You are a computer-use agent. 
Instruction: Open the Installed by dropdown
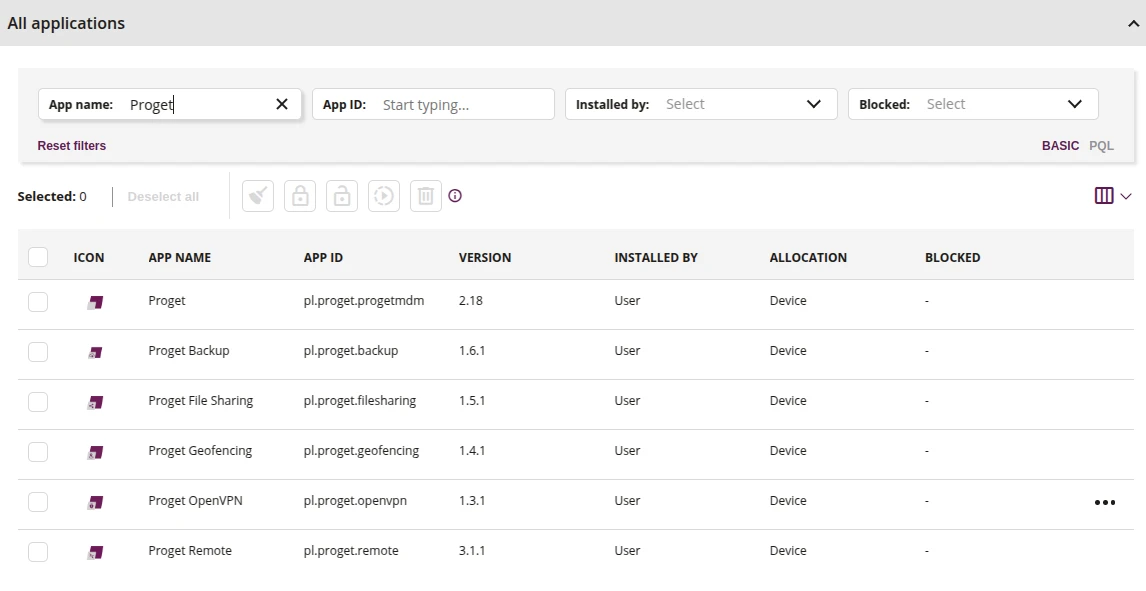pos(701,104)
